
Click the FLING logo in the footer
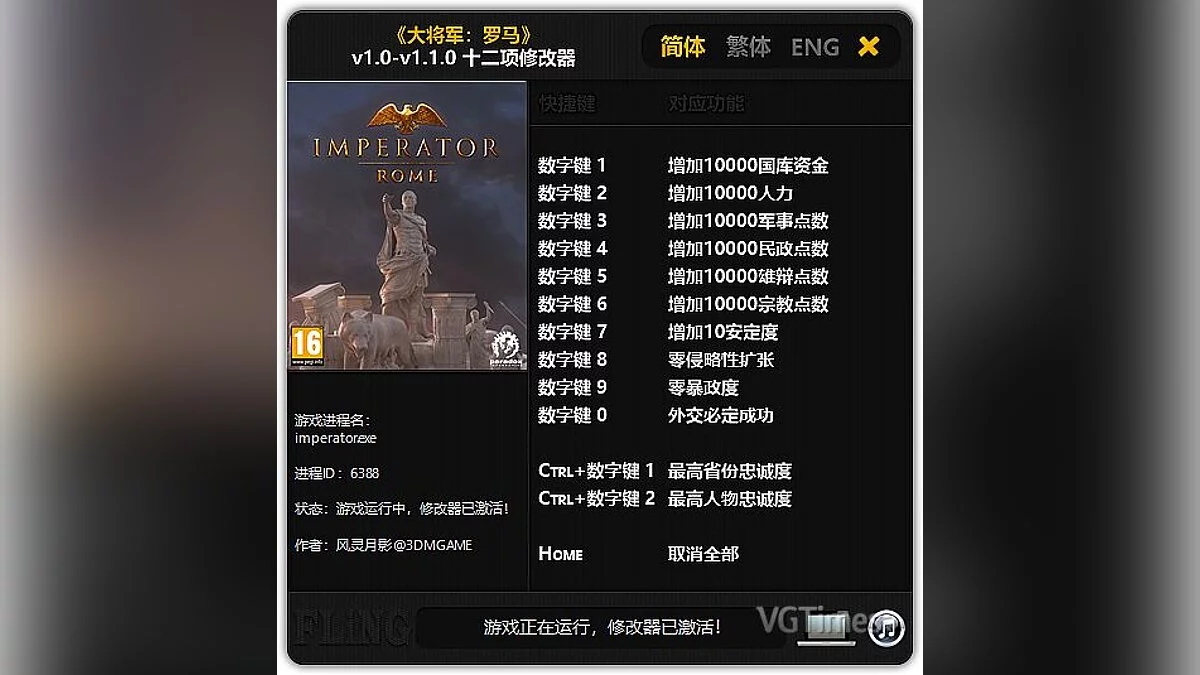click(352, 628)
